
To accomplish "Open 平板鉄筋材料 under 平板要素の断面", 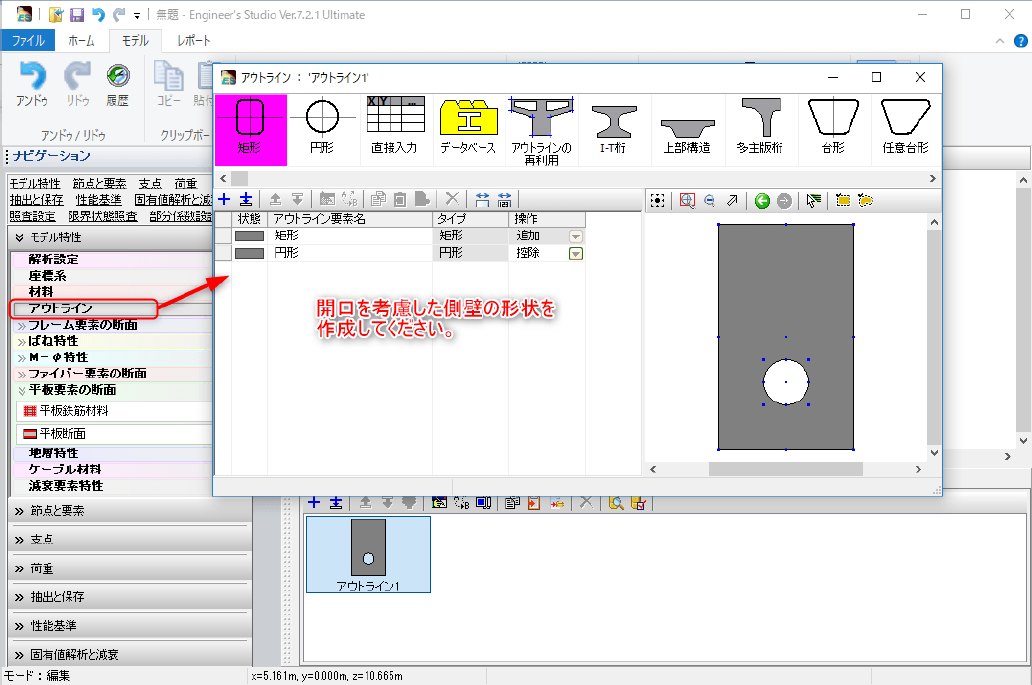I will [74, 411].
